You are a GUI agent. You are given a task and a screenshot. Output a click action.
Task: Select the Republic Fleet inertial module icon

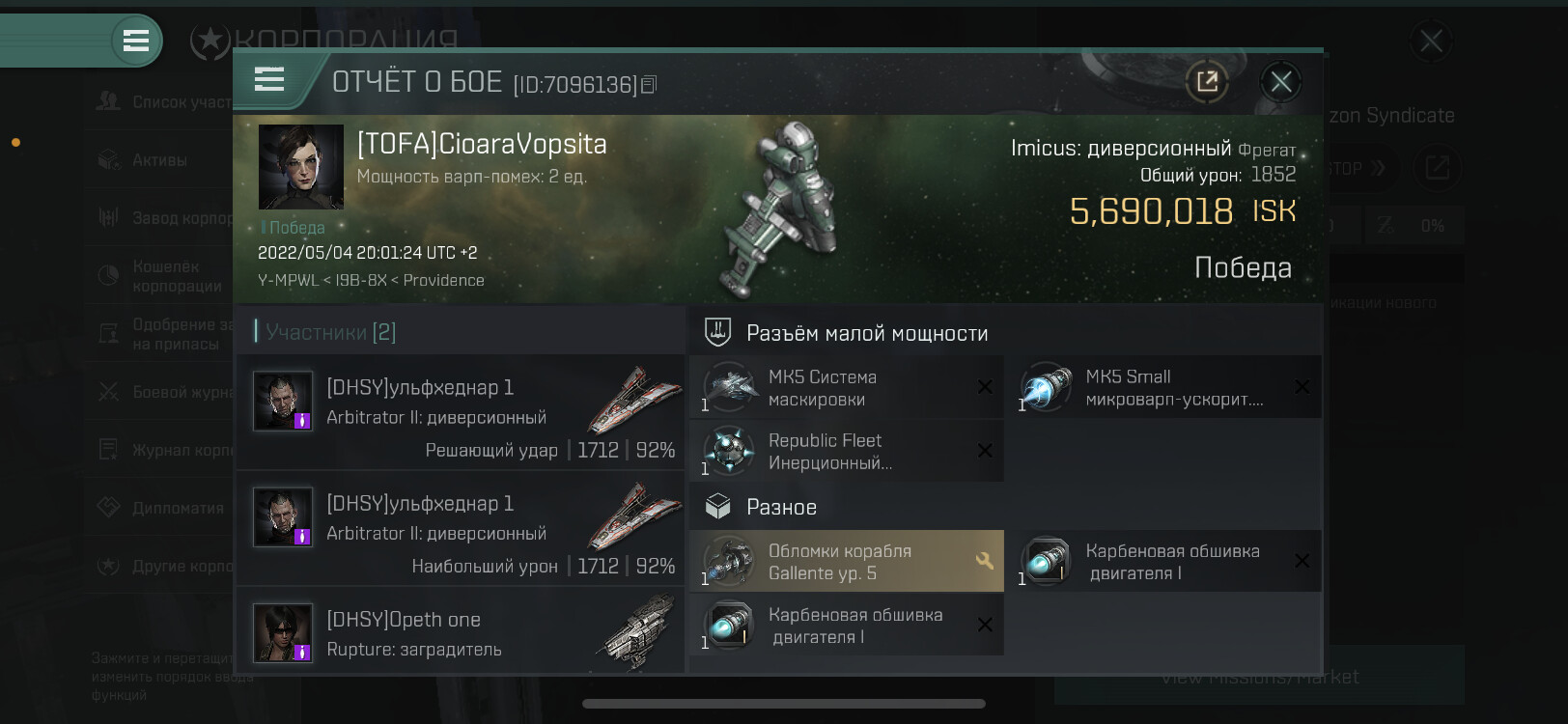(729, 451)
